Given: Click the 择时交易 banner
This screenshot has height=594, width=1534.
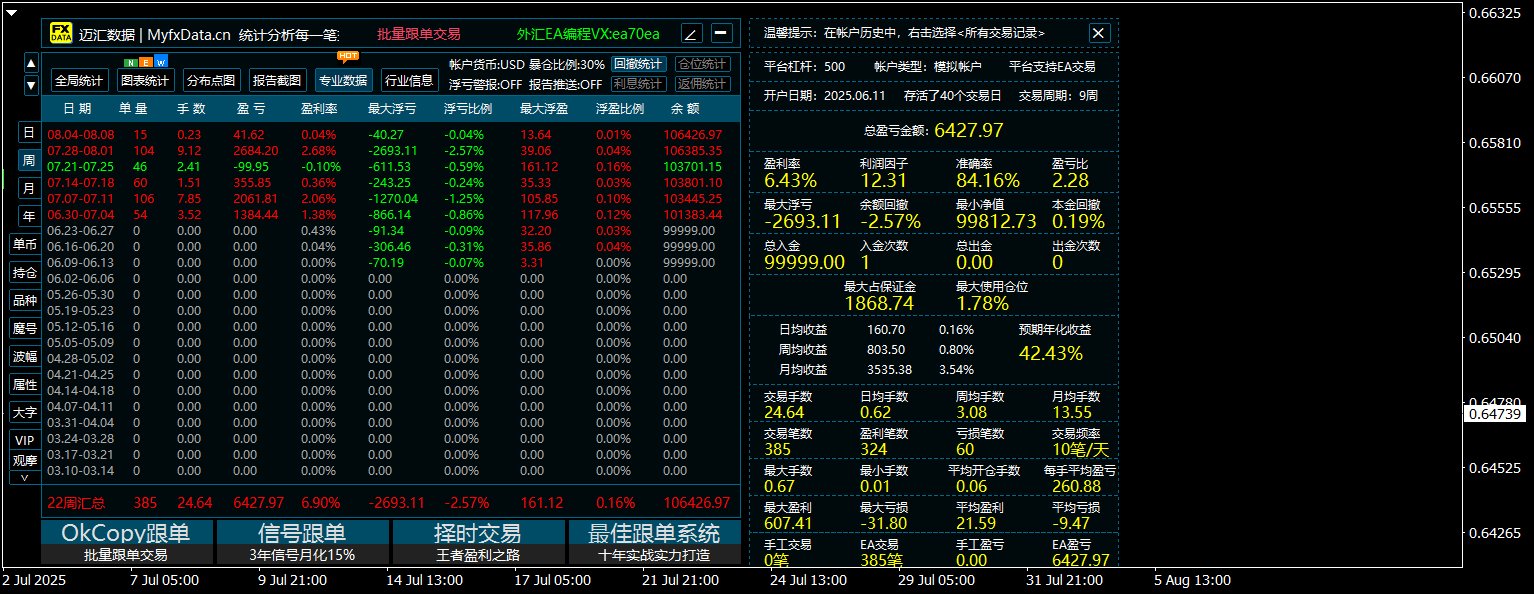Looking at the screenshot, I should (478, 533).
